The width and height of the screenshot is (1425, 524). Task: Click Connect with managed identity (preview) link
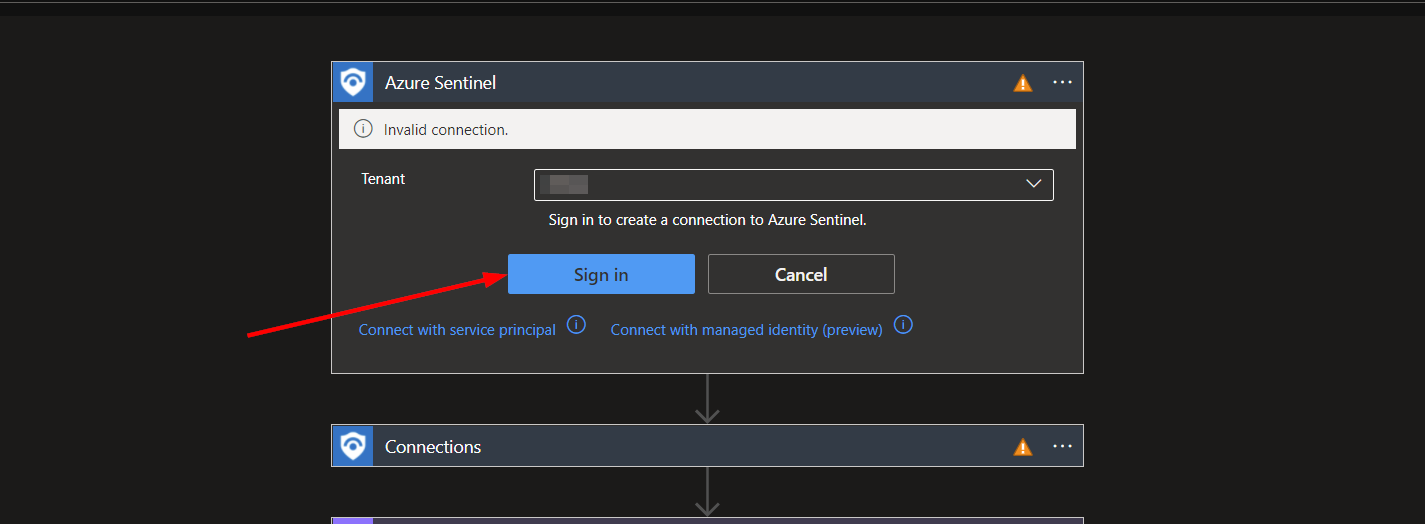tap(747, 330)
